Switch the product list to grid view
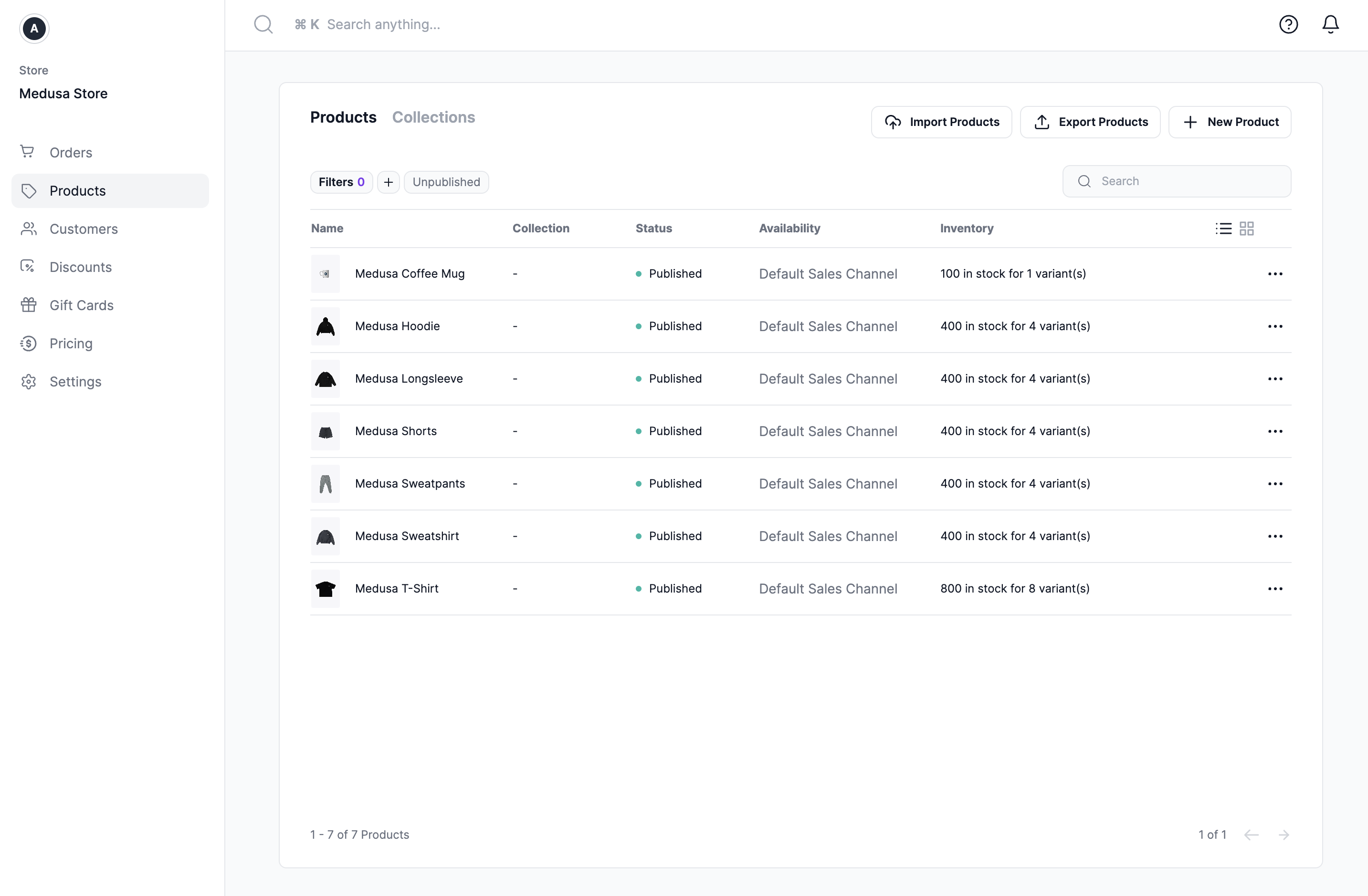 click(x=1247, y=228)
